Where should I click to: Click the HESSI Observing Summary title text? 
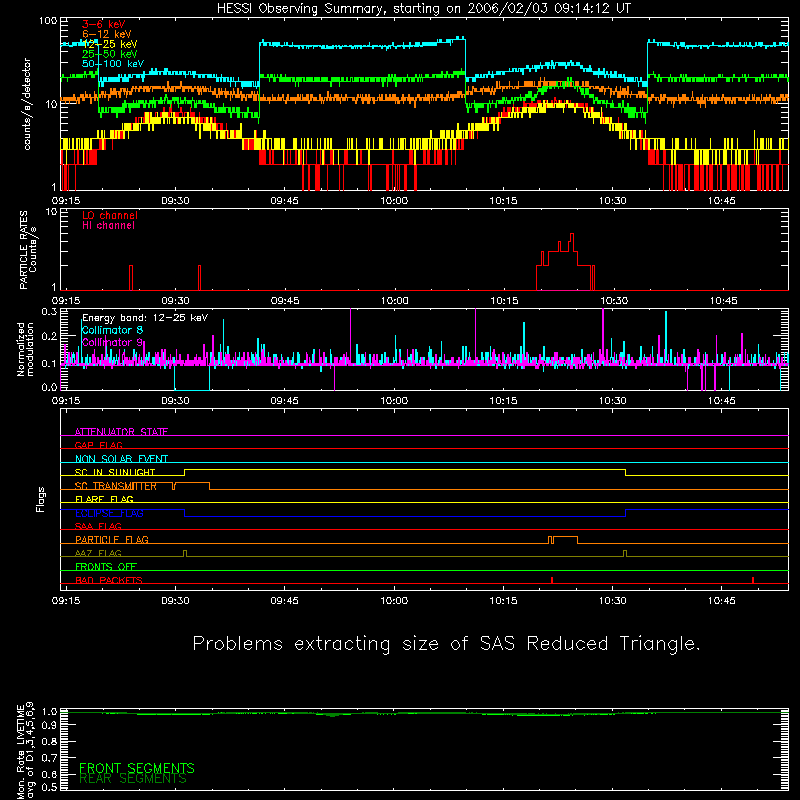coord(424,9)
